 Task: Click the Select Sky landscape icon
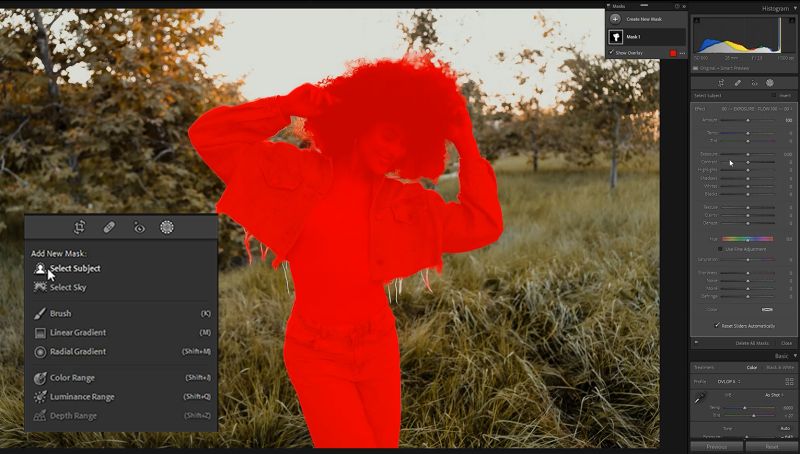40,287
